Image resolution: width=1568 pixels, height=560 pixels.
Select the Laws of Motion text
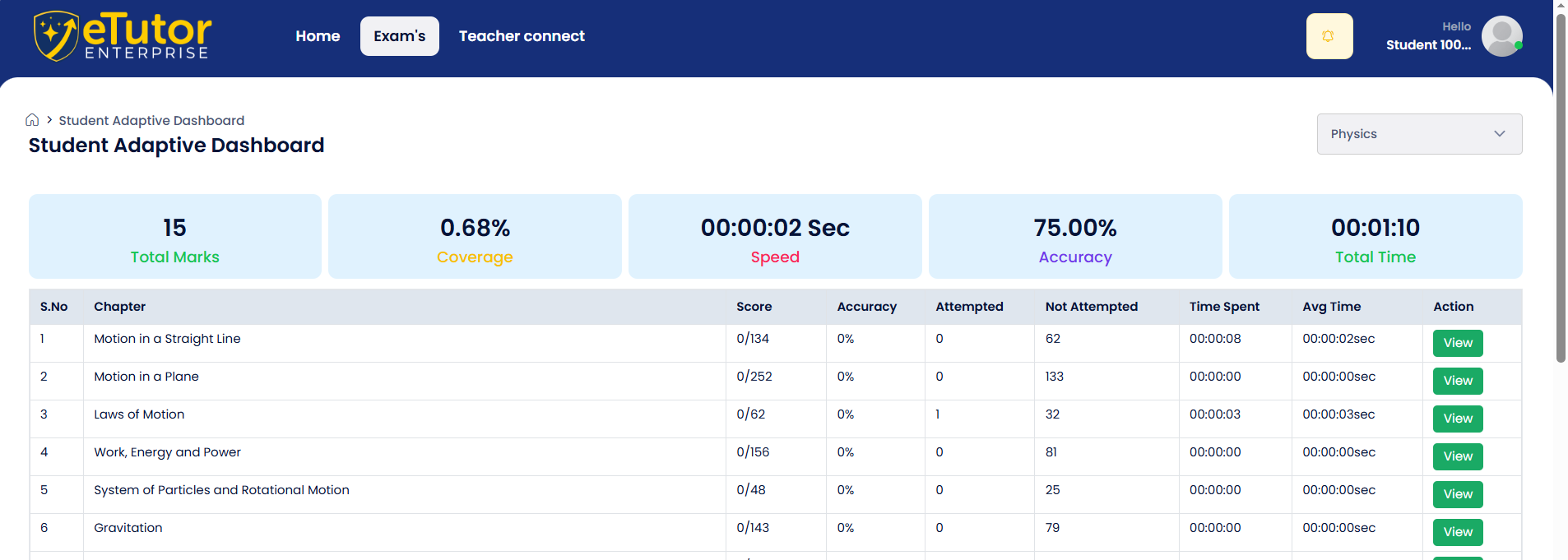pyautogui.click(x=139, y=414)
